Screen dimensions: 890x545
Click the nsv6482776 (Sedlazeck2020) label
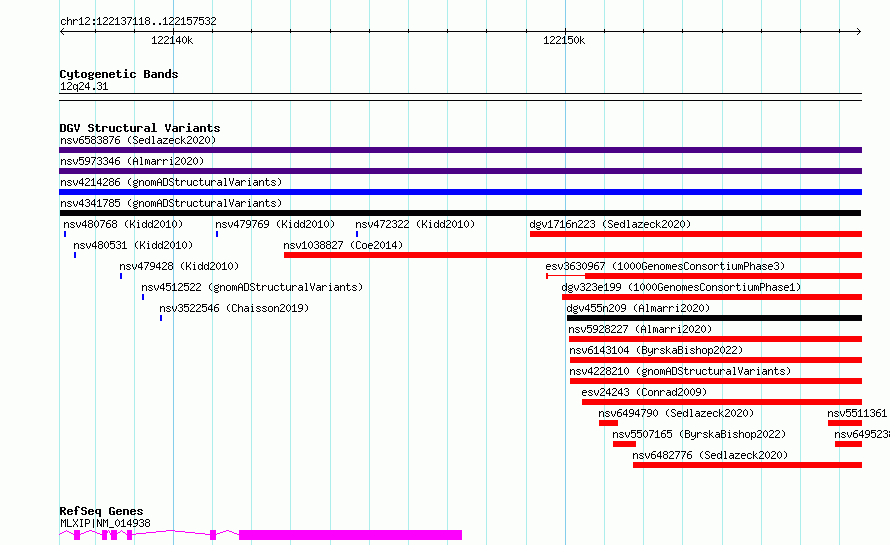[710, 455]
